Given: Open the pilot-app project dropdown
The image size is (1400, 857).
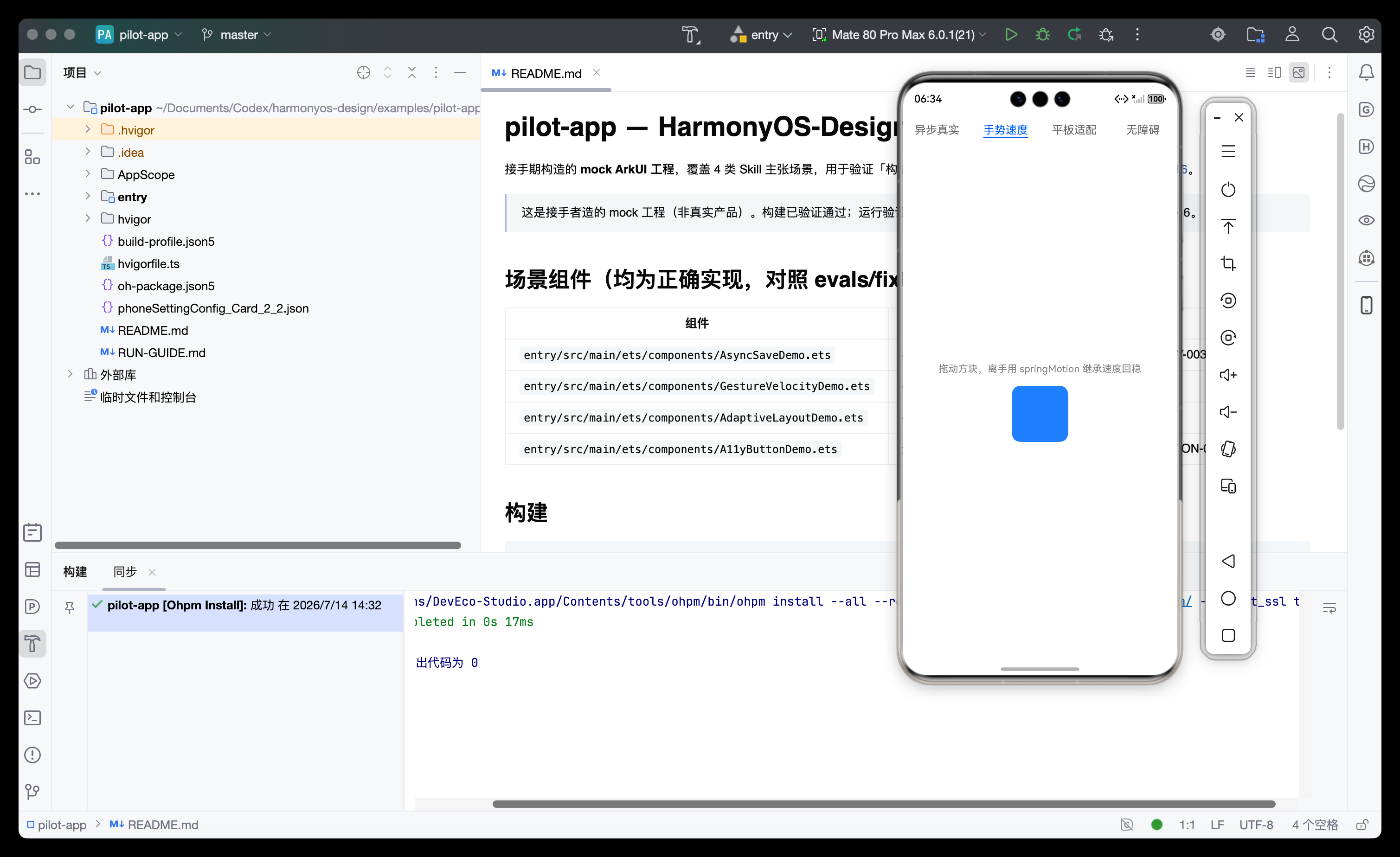Looking at the screenshot, I should click(140, 35).
